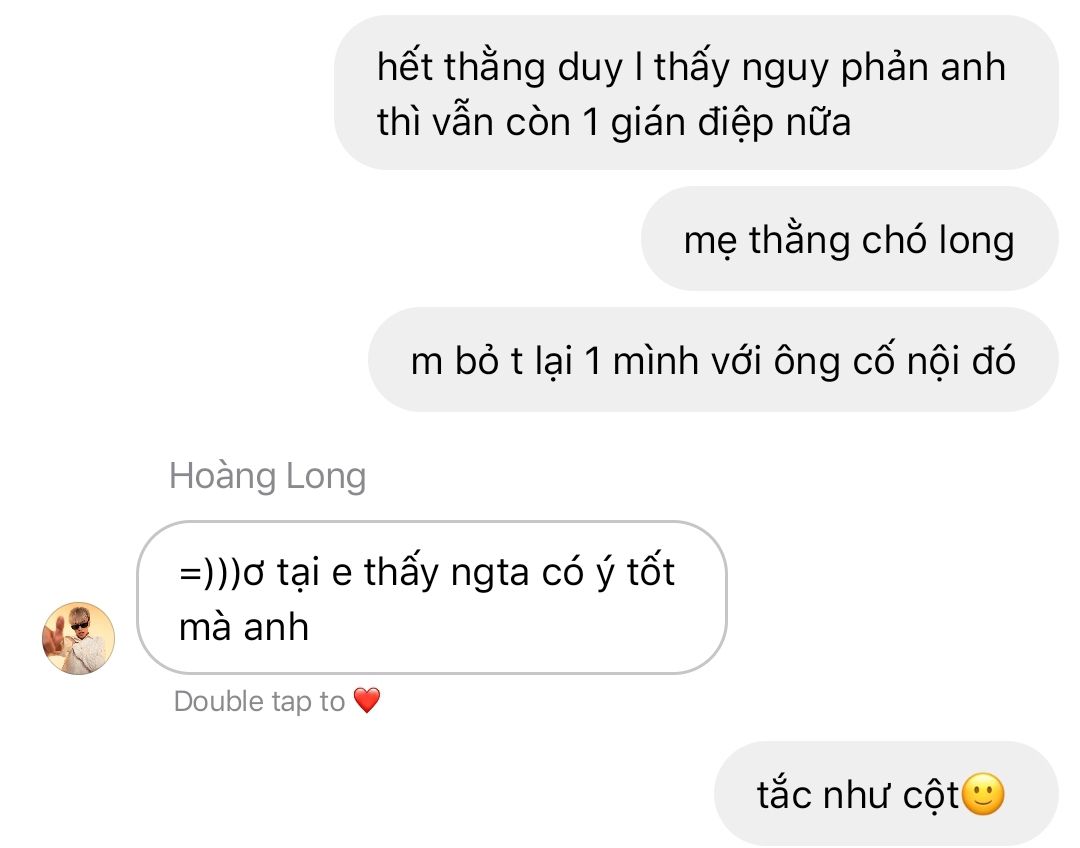Viewport: 1080px width, 848px height.
Task: Click the word "hết" starting the first message
Action: click(404, 67)
